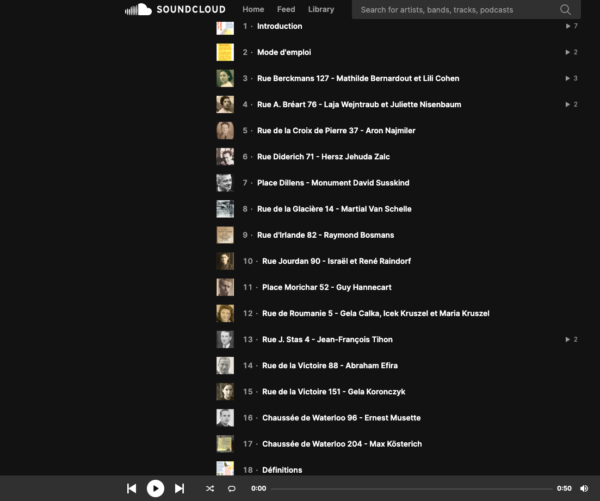Select Place Morichar 52 - Guy Hannecart
The width and height of the screenshot is (600, 501).
click(x=326, y=287)
